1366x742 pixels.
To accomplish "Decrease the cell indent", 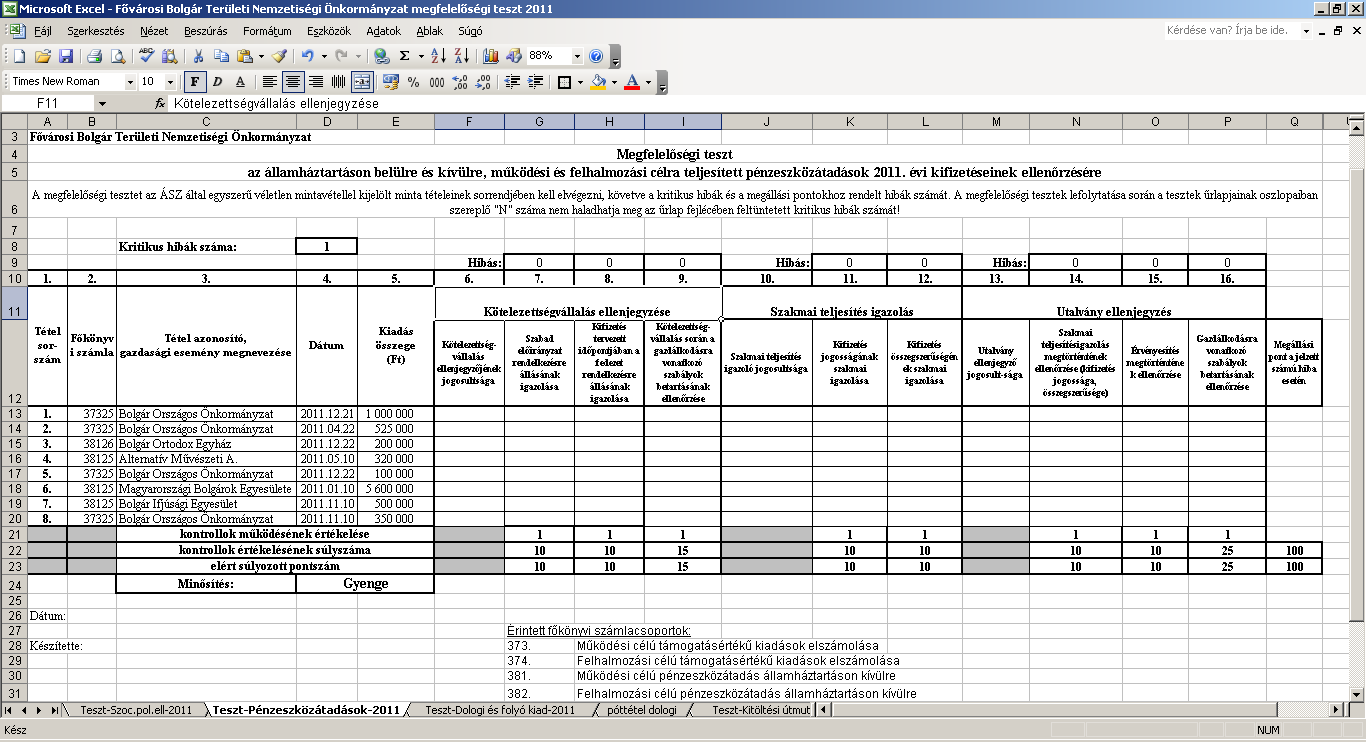I will point(511,82).
